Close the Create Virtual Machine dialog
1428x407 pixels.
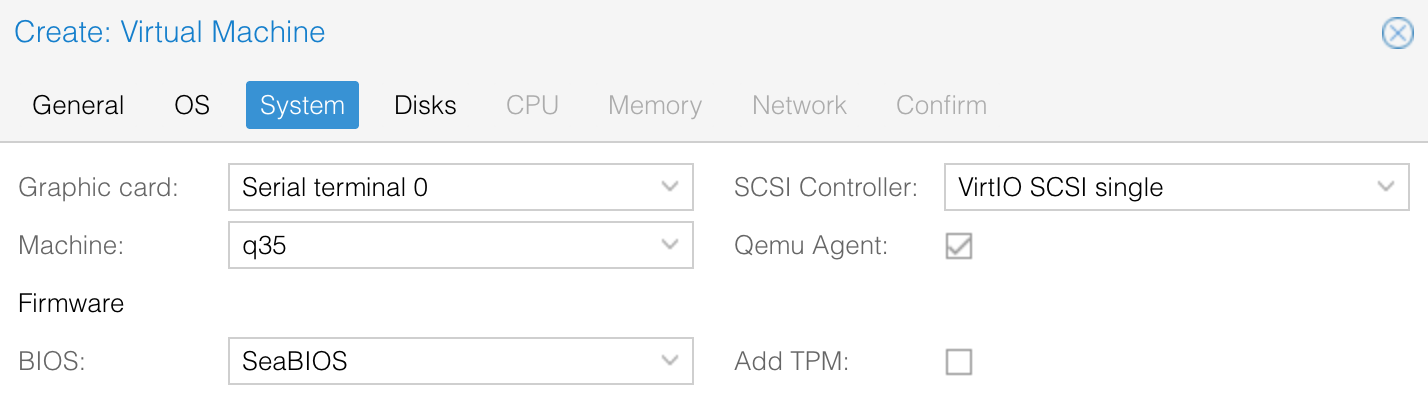point(1397,34)
